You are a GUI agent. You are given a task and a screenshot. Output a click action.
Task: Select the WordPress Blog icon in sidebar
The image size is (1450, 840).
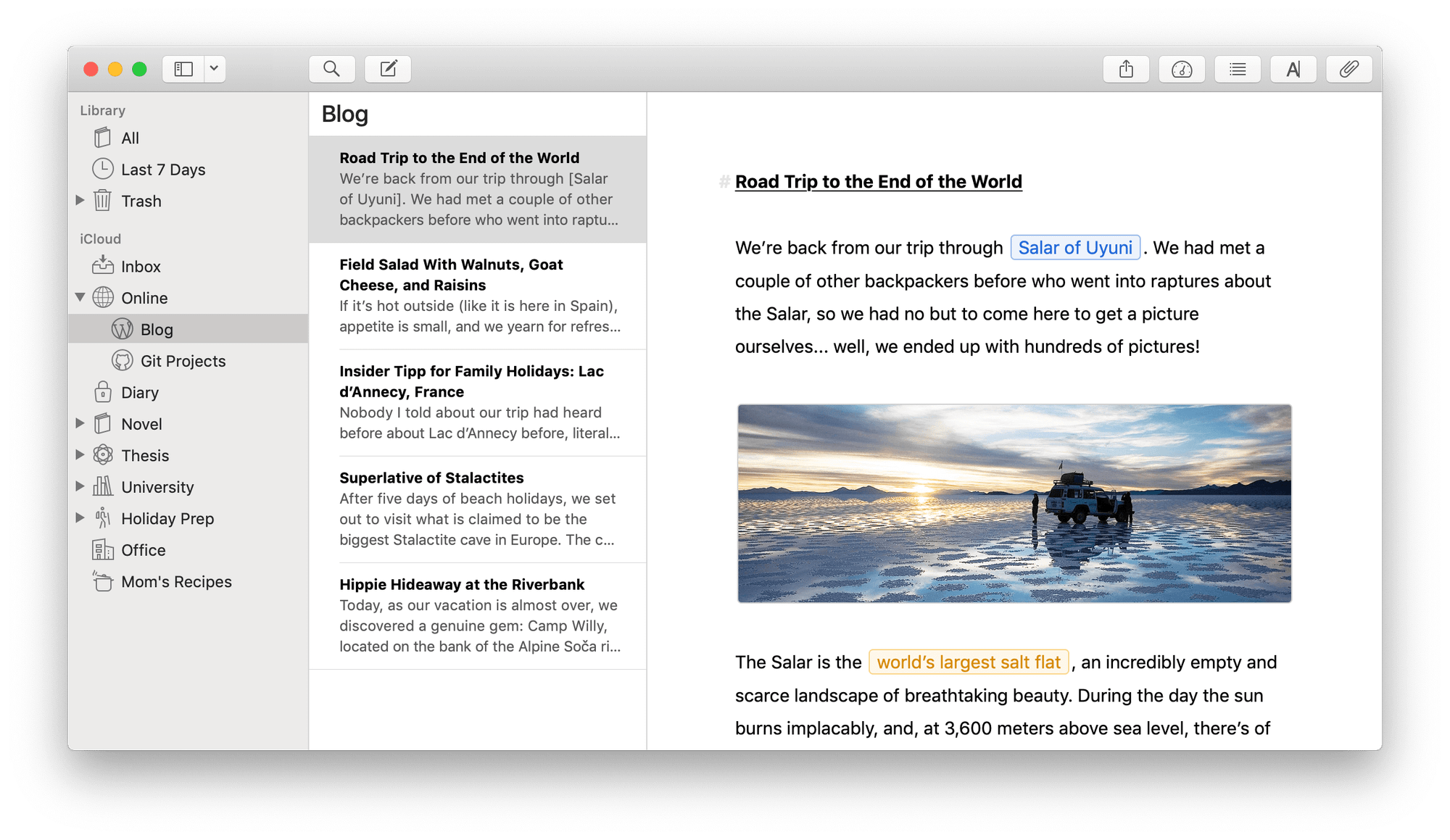[x=120, y=329]
